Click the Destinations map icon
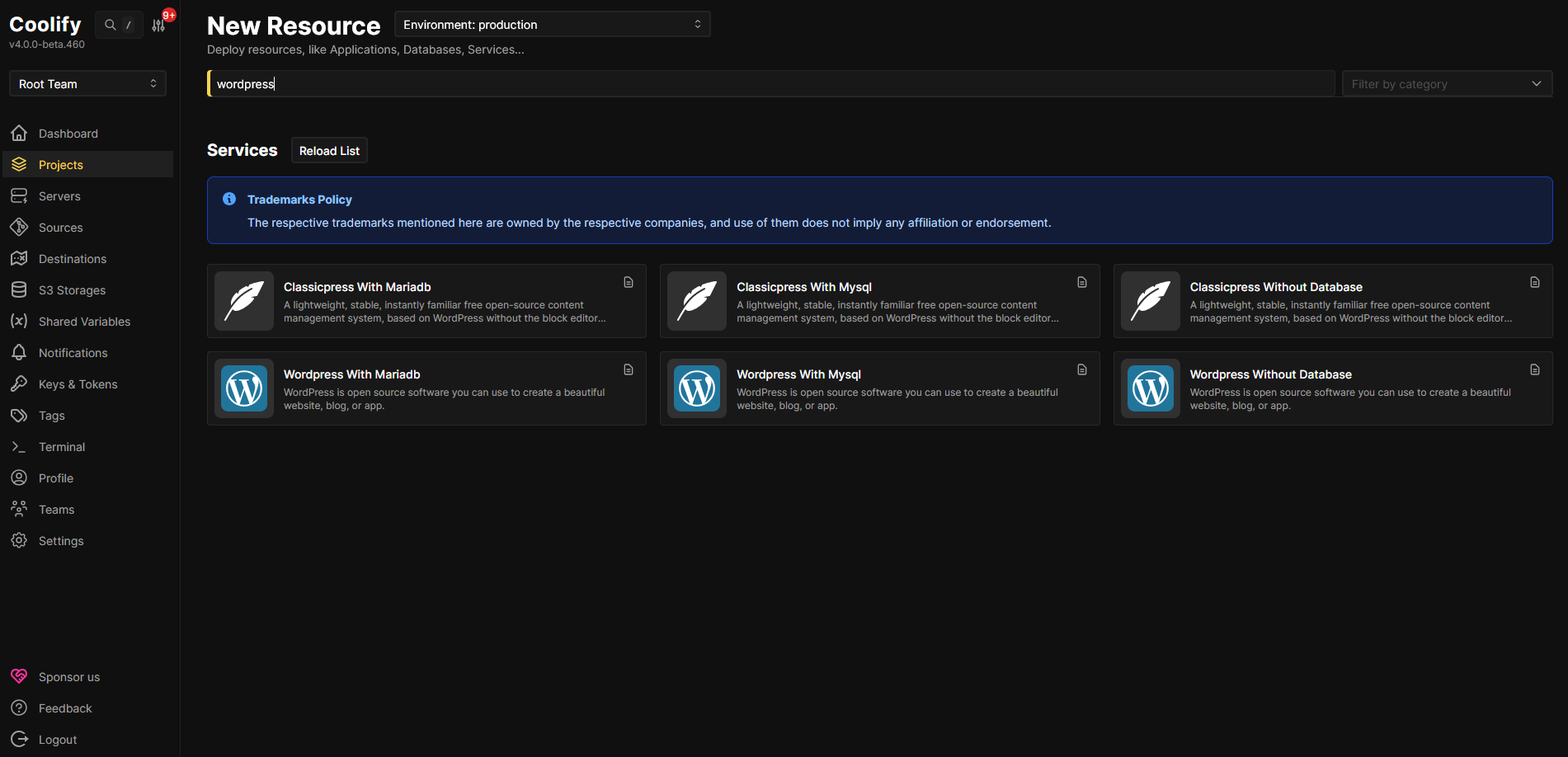Viewport: 1568px width, 757px height. (x=19, y=259)
